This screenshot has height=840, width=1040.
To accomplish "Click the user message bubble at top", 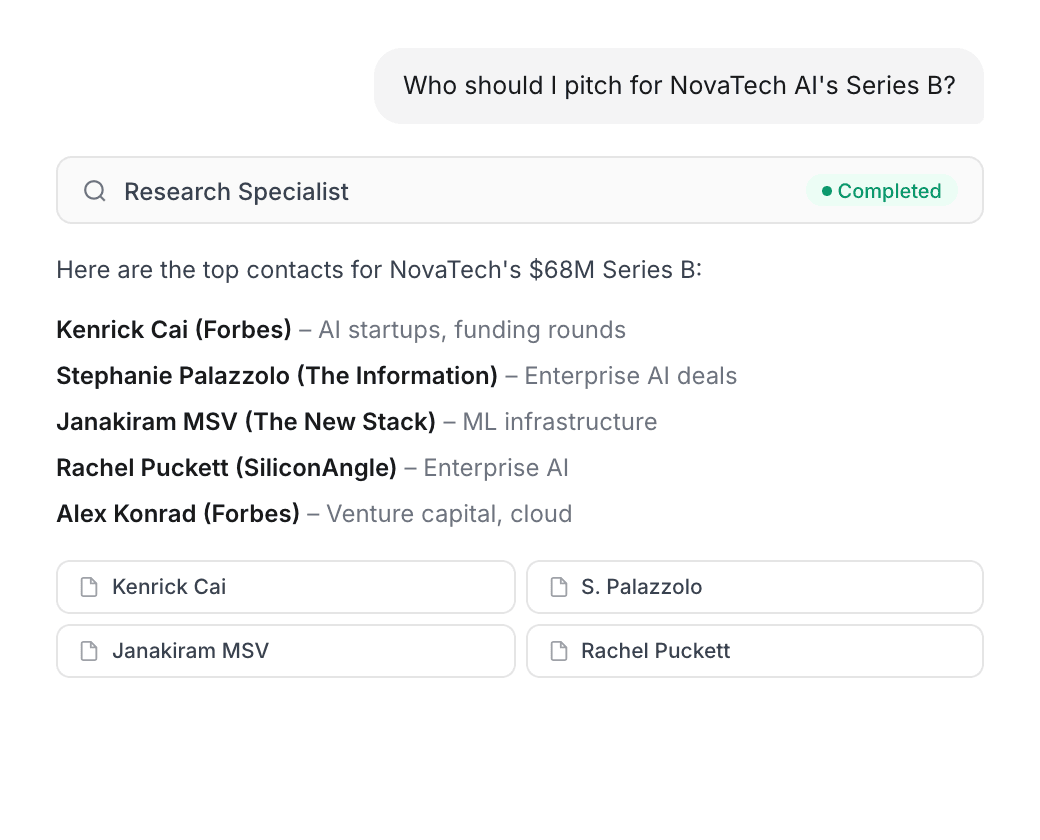I will pyautogui.click(x=679, y=86).
